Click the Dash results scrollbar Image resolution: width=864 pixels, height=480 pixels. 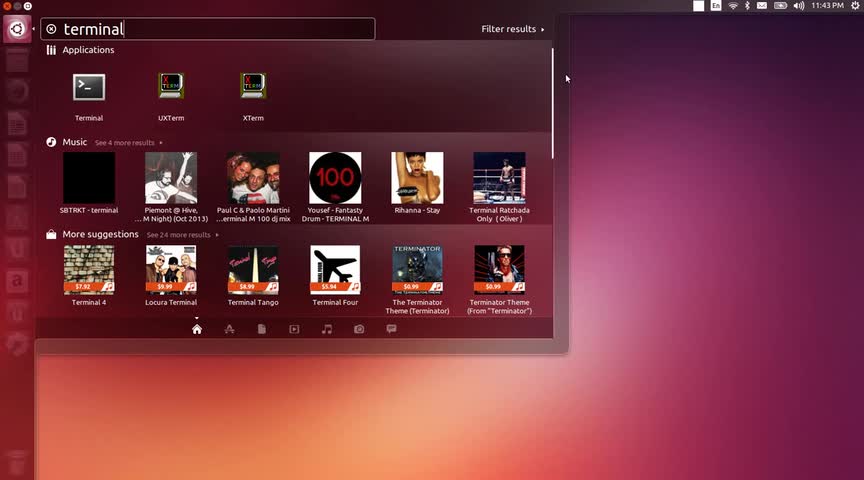pos(552,104)
